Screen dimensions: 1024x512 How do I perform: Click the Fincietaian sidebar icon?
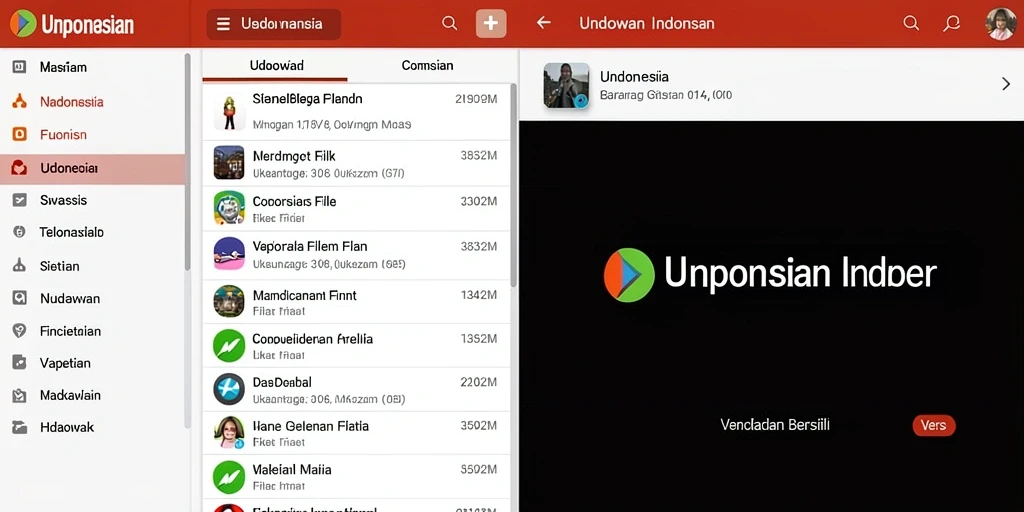pos(20,331)
